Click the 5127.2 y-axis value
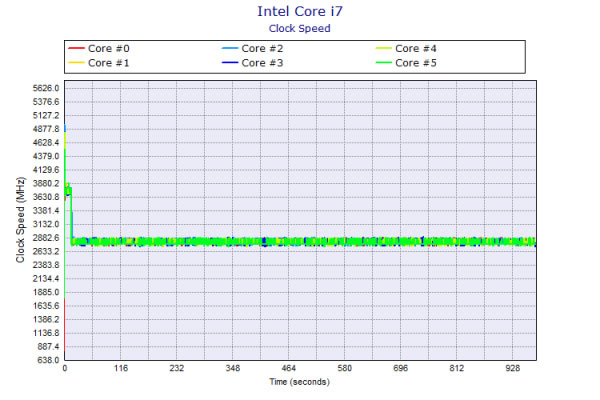Image resolution: width=600 pixels, height=400 pixels. [x=46, y=116]
